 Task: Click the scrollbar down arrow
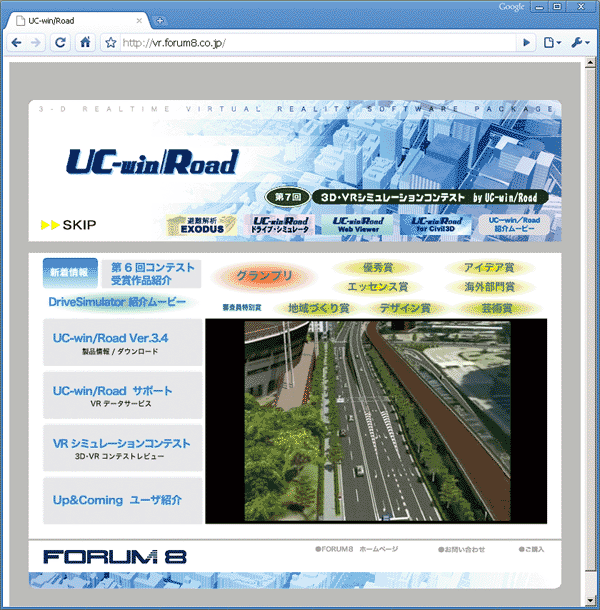590,601
